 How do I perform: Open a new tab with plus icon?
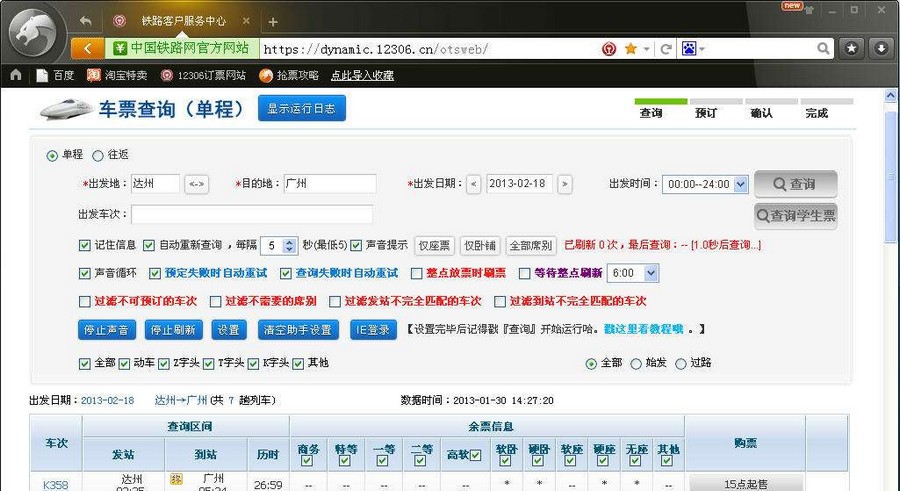[273, 22]
